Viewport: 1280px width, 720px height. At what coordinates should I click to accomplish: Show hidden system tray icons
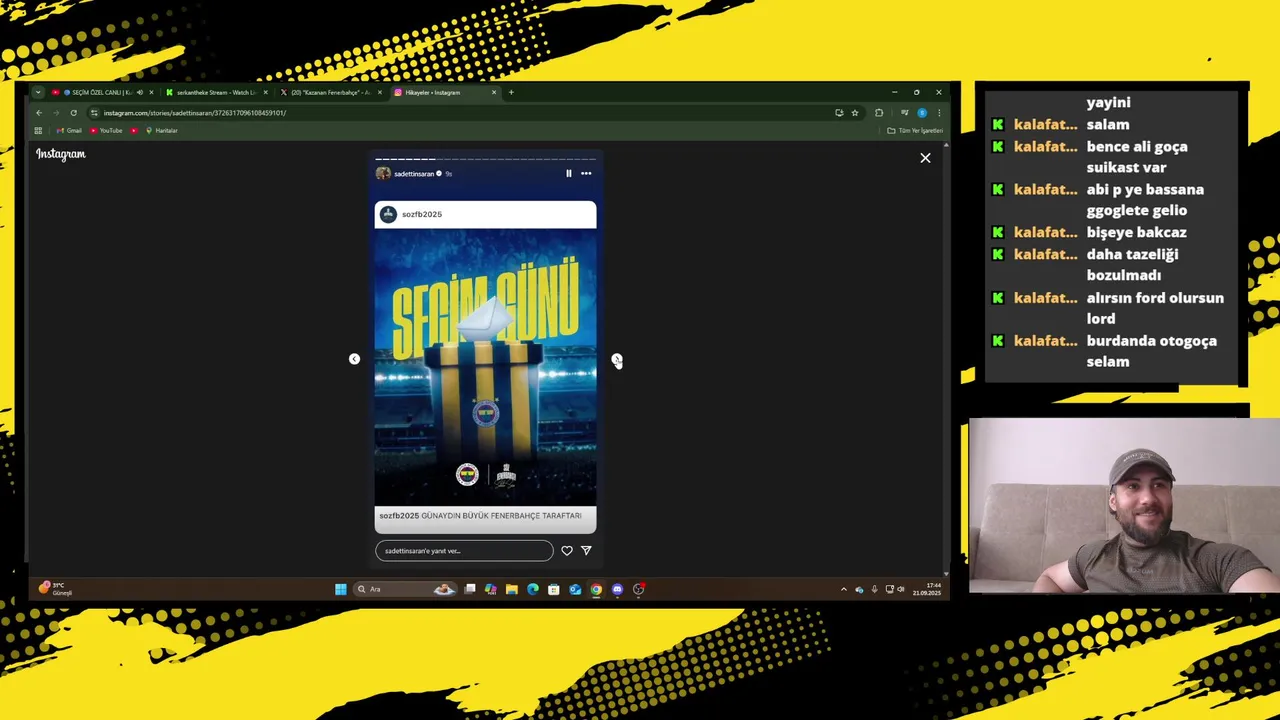843,589
